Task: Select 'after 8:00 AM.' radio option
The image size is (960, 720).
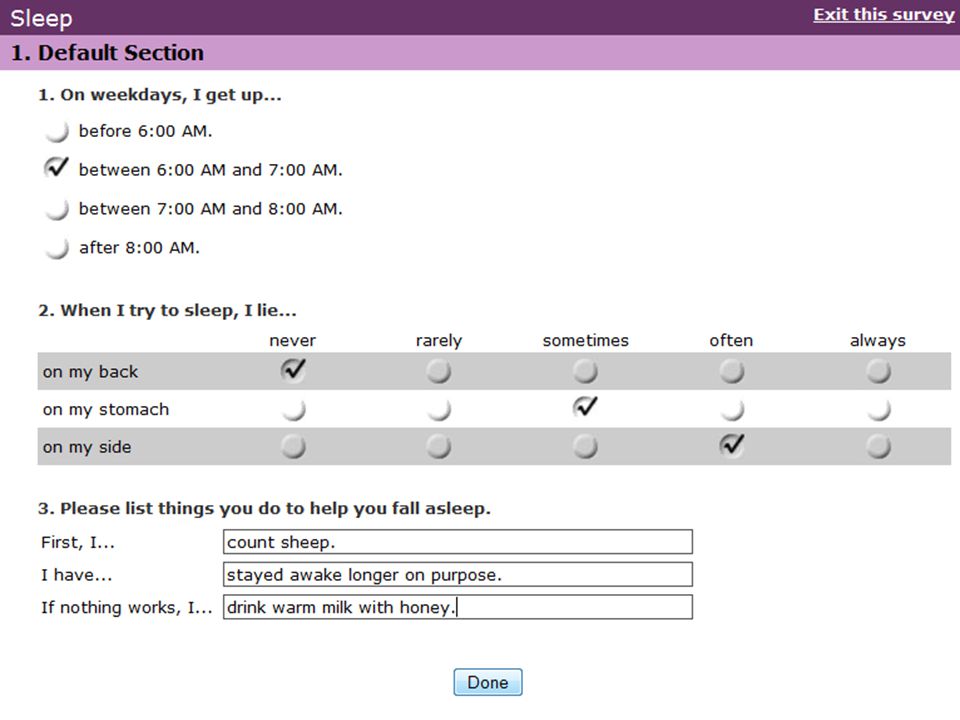Action: [x=56, y=248]
